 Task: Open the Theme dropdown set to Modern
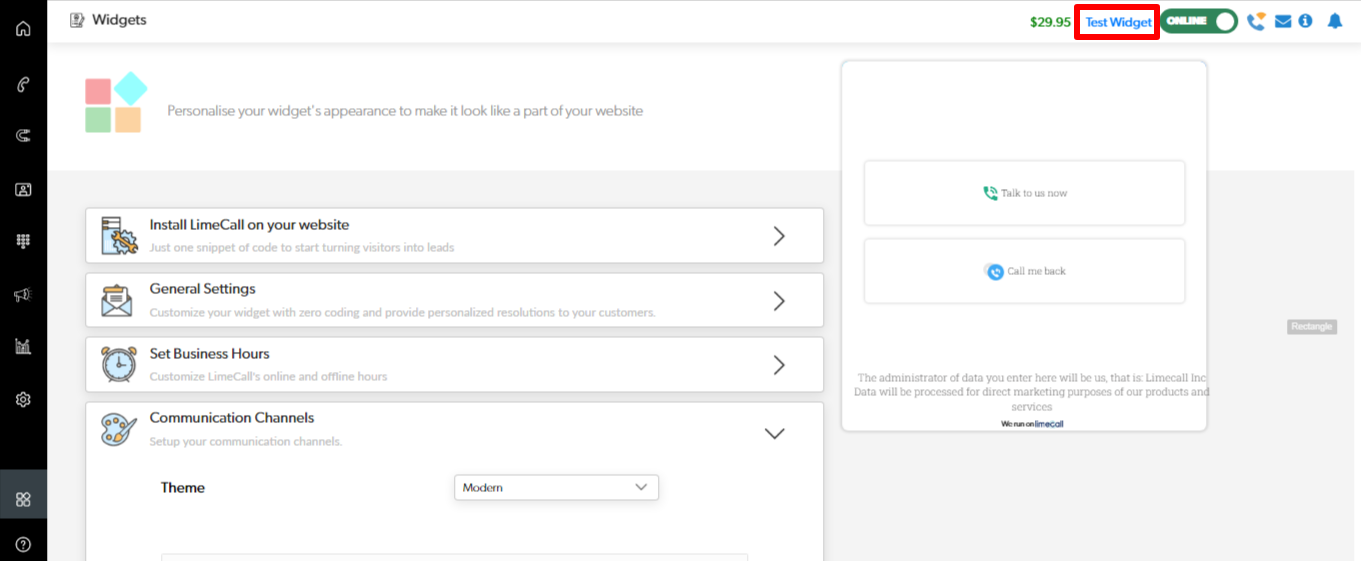point(556,487)
